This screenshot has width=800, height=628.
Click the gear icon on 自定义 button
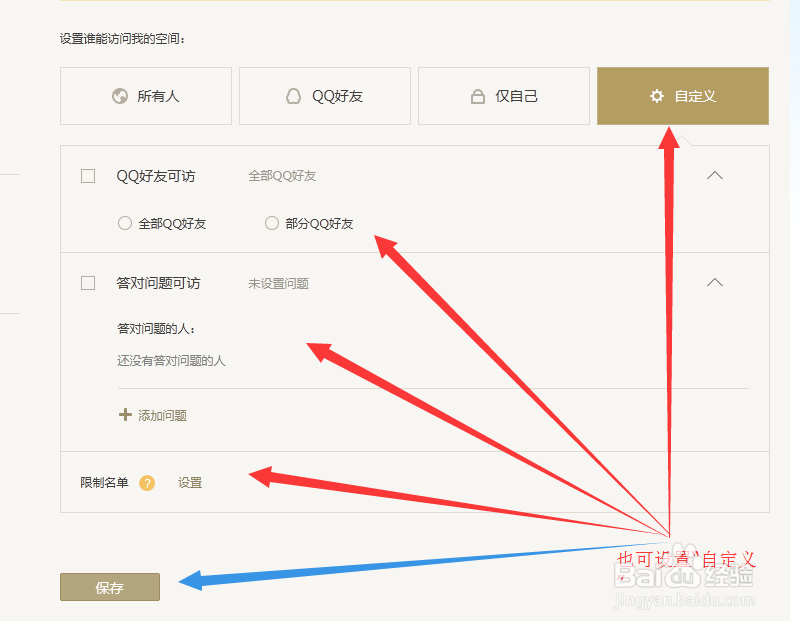656,96
